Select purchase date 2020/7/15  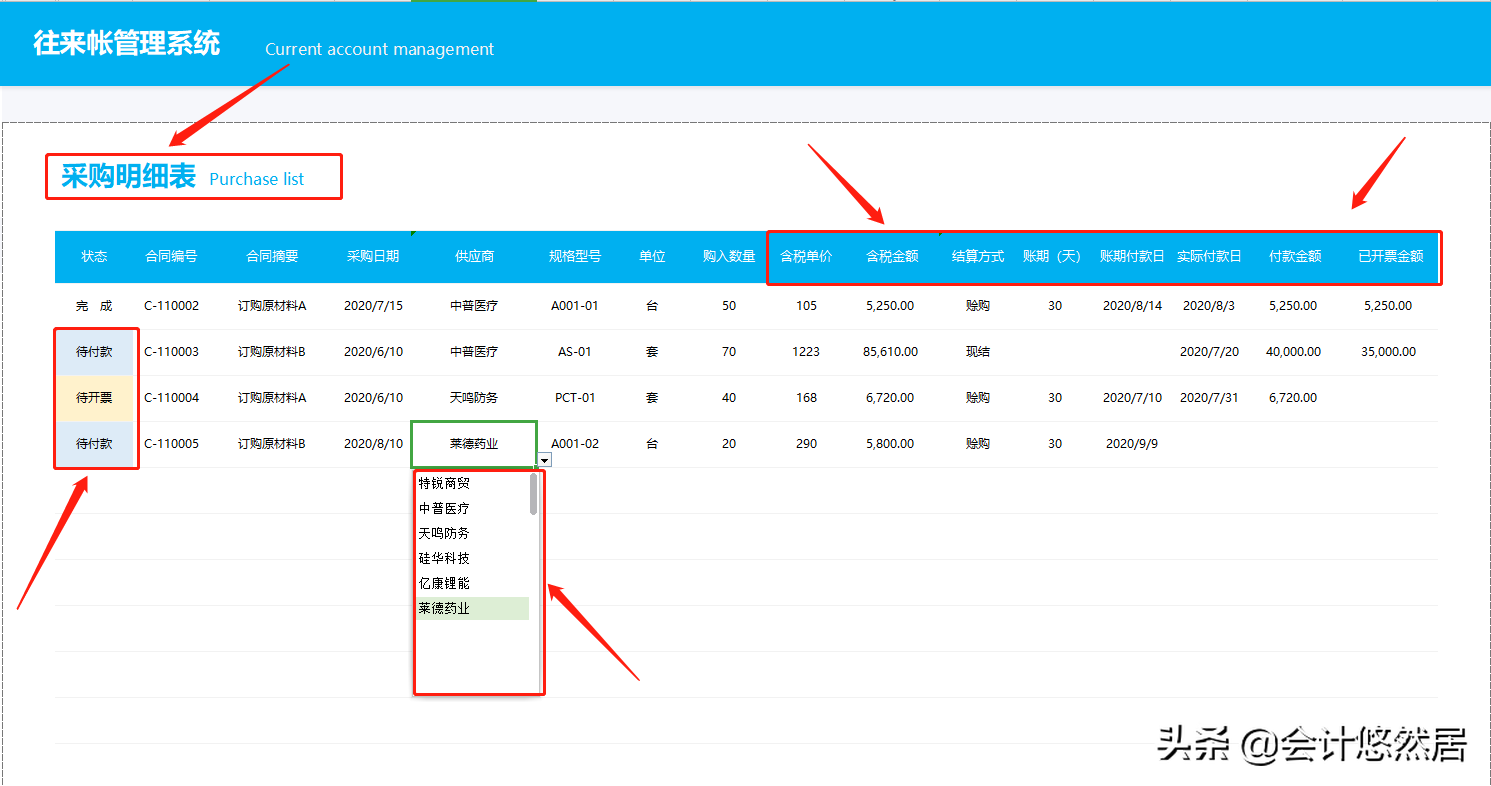[373, 306]
